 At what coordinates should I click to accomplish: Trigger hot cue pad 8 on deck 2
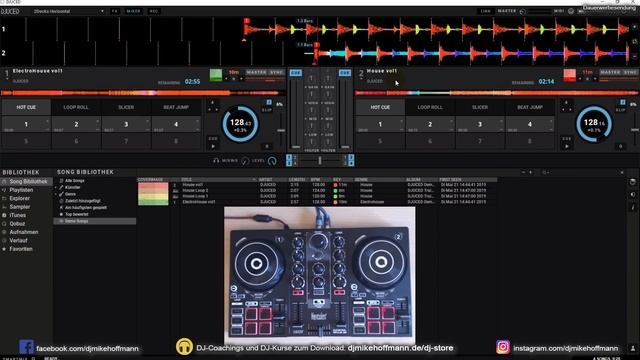point(530,141)
